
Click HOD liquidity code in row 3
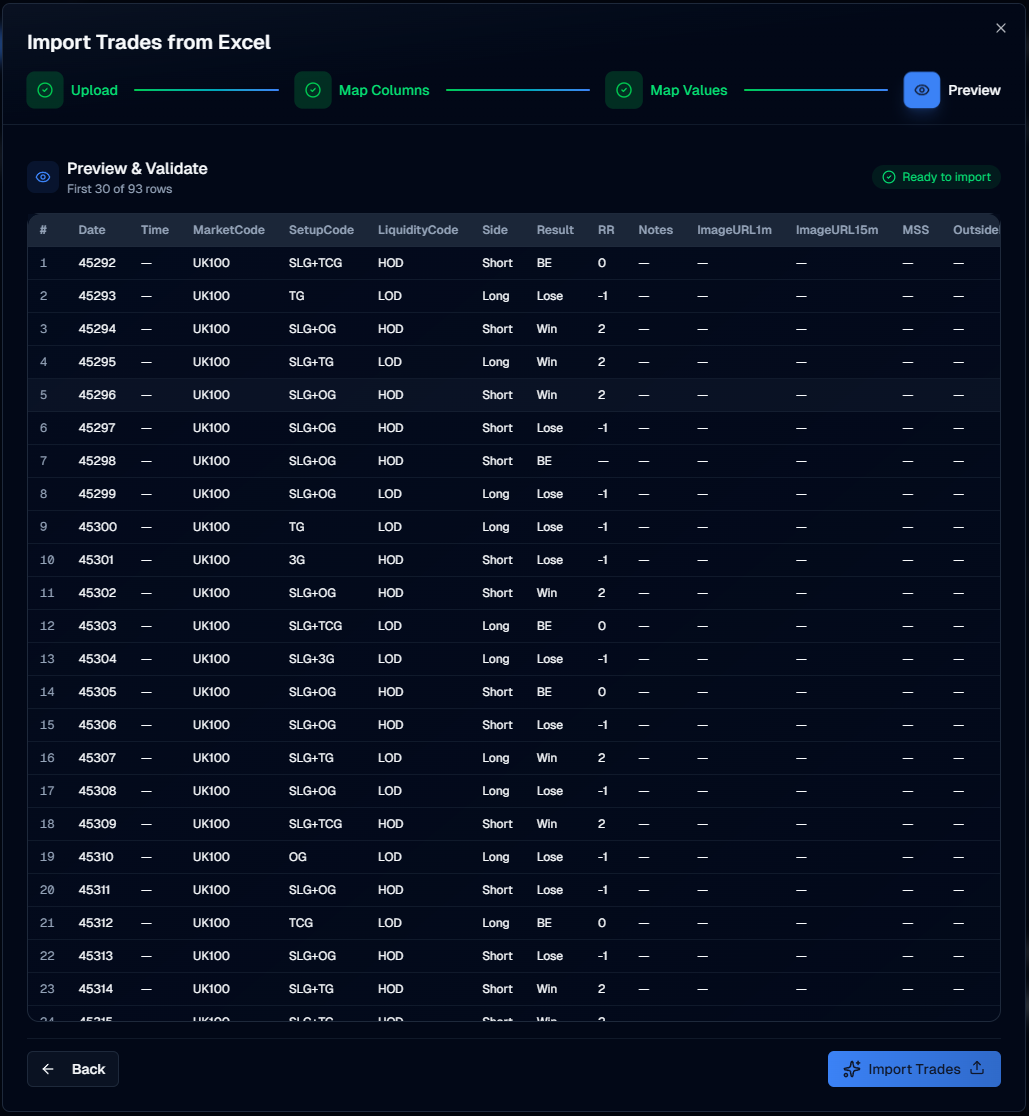pos(391,329)
